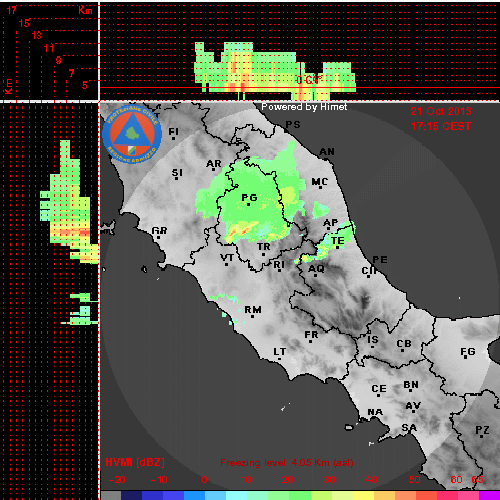Click the 17 Km altitude scale label

tap(12, 10)
